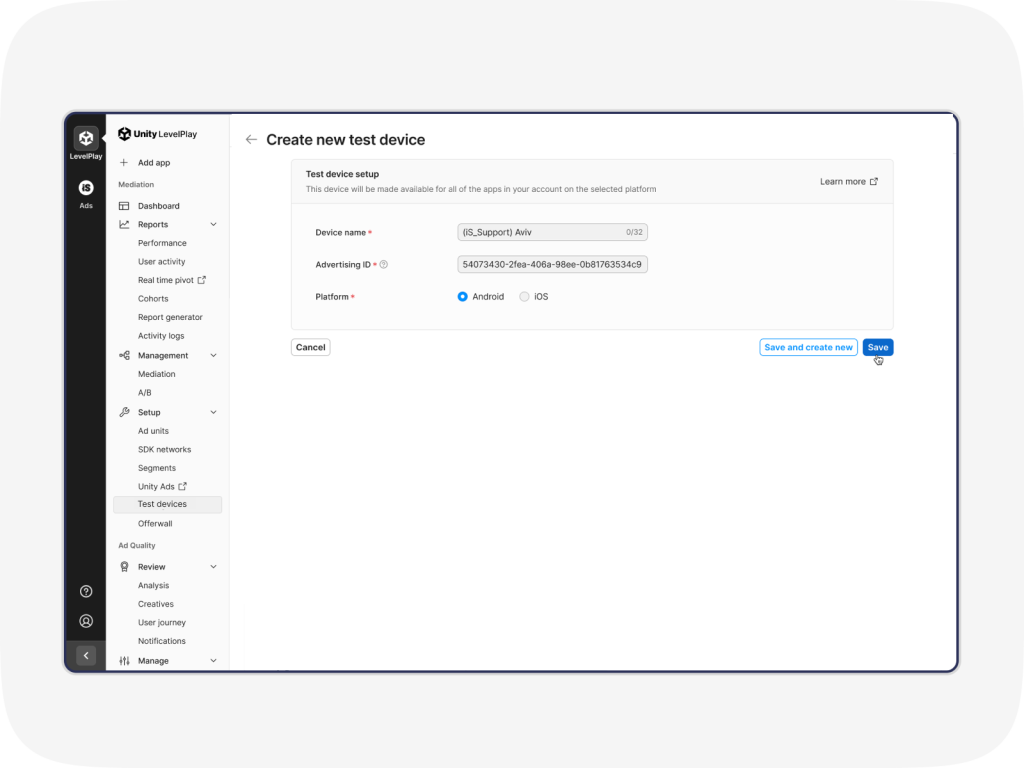
Task: Open the account profile icon
Action: pyautogui.click(x=85, y=620)
